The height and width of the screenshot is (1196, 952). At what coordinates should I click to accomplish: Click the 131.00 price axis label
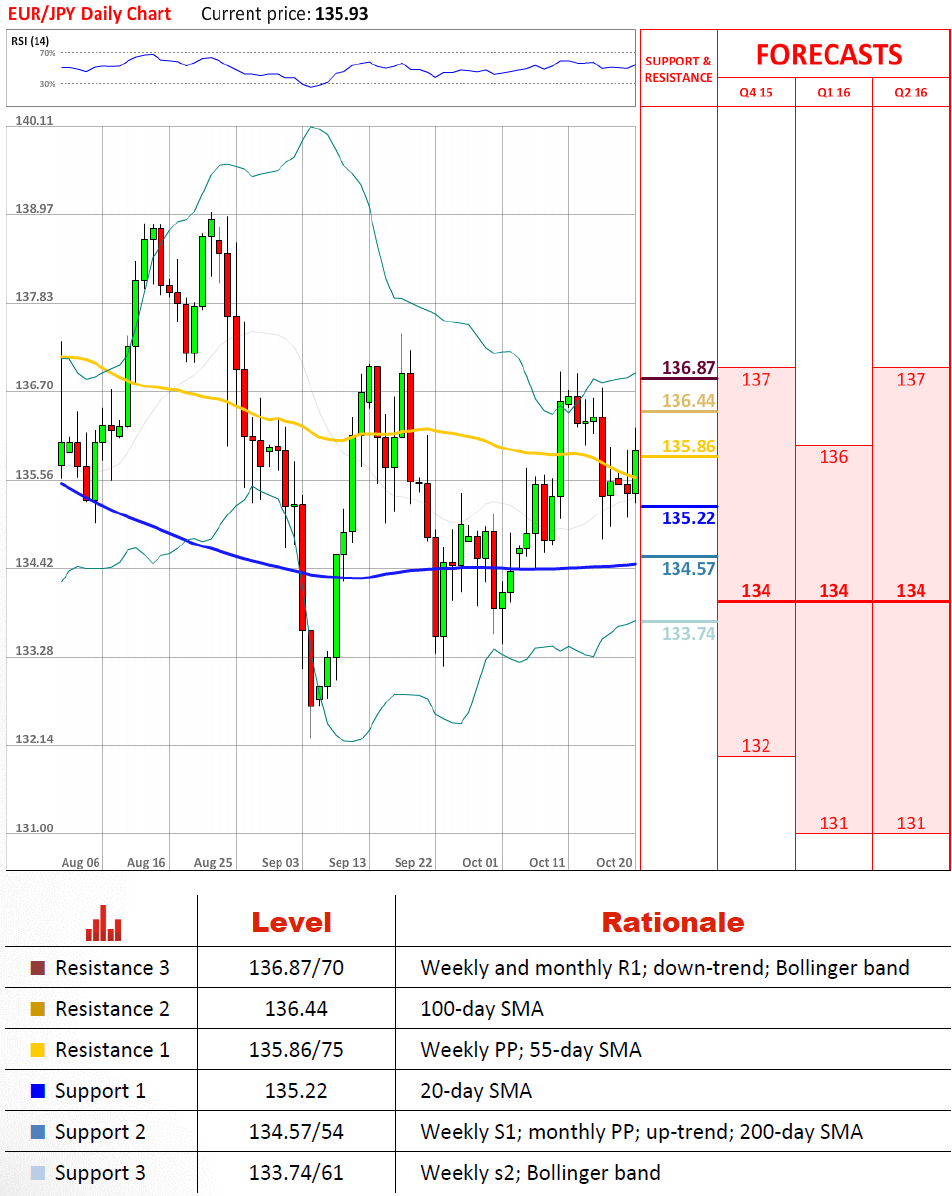click(x=34, y=828)
